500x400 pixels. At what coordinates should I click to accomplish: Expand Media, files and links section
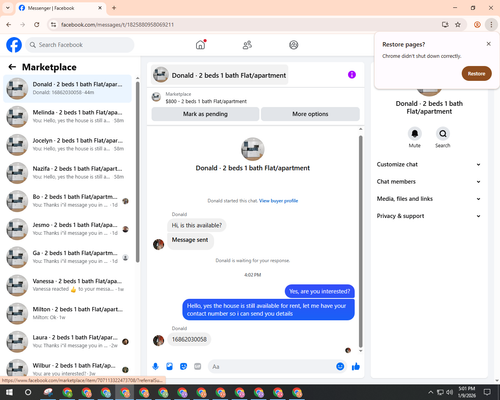click(429, 199)
